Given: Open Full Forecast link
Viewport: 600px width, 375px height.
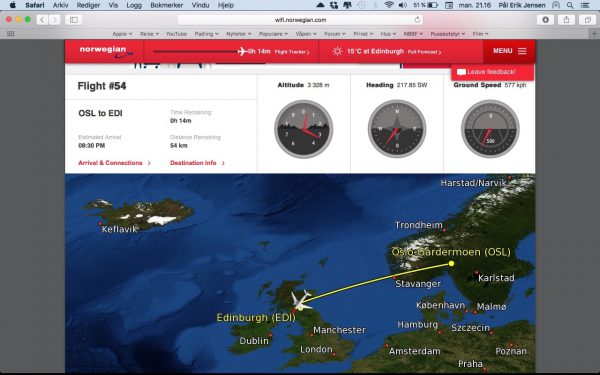Looking at the screenshot, I should tap(424, 52).
